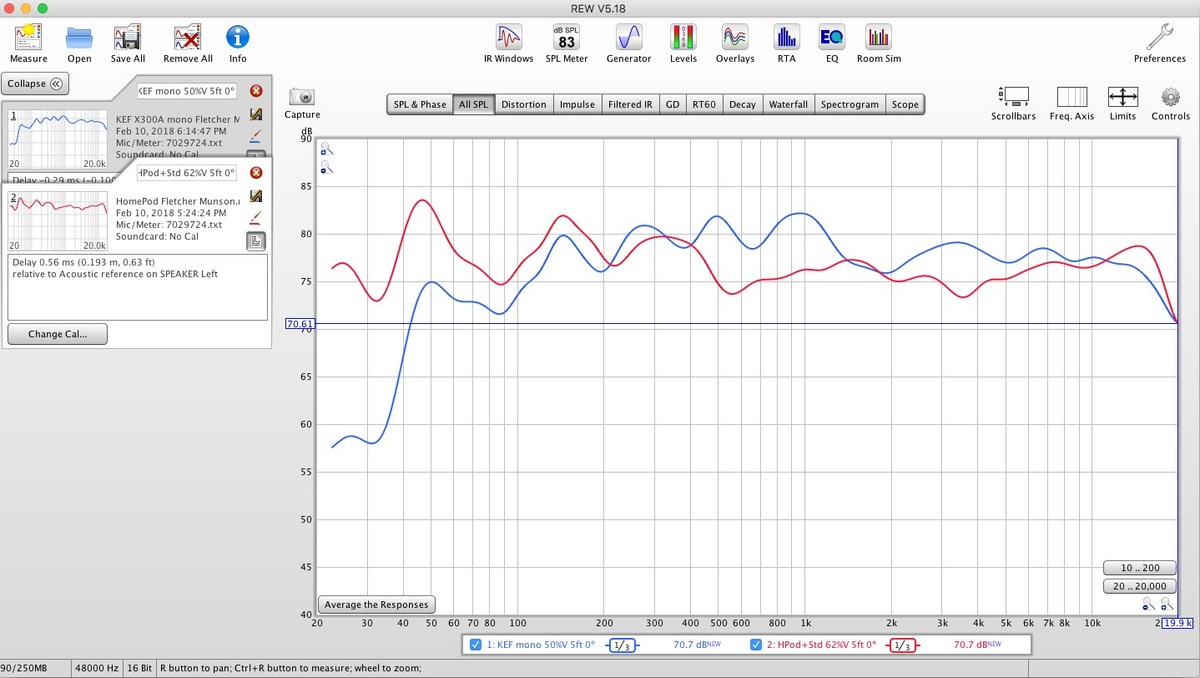Select the All SPL tab

[473, 104]
